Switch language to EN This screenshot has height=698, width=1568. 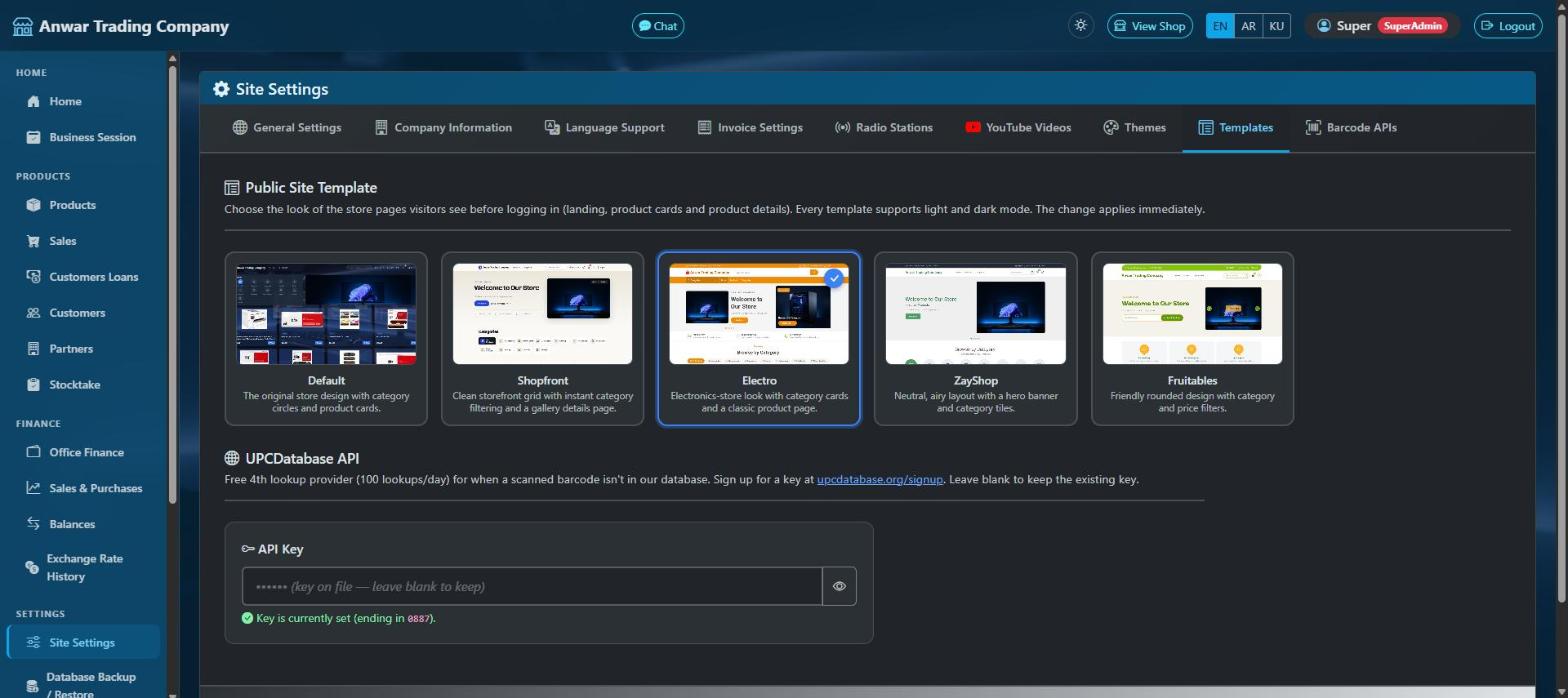[1220, 26]
